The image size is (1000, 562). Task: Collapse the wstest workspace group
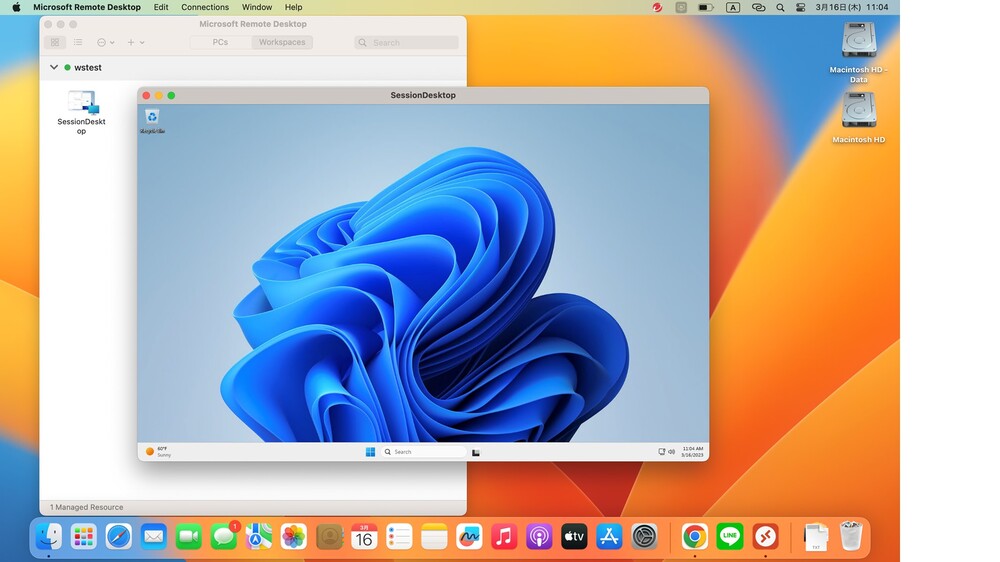pyautogui.click(x=54, y=68)
